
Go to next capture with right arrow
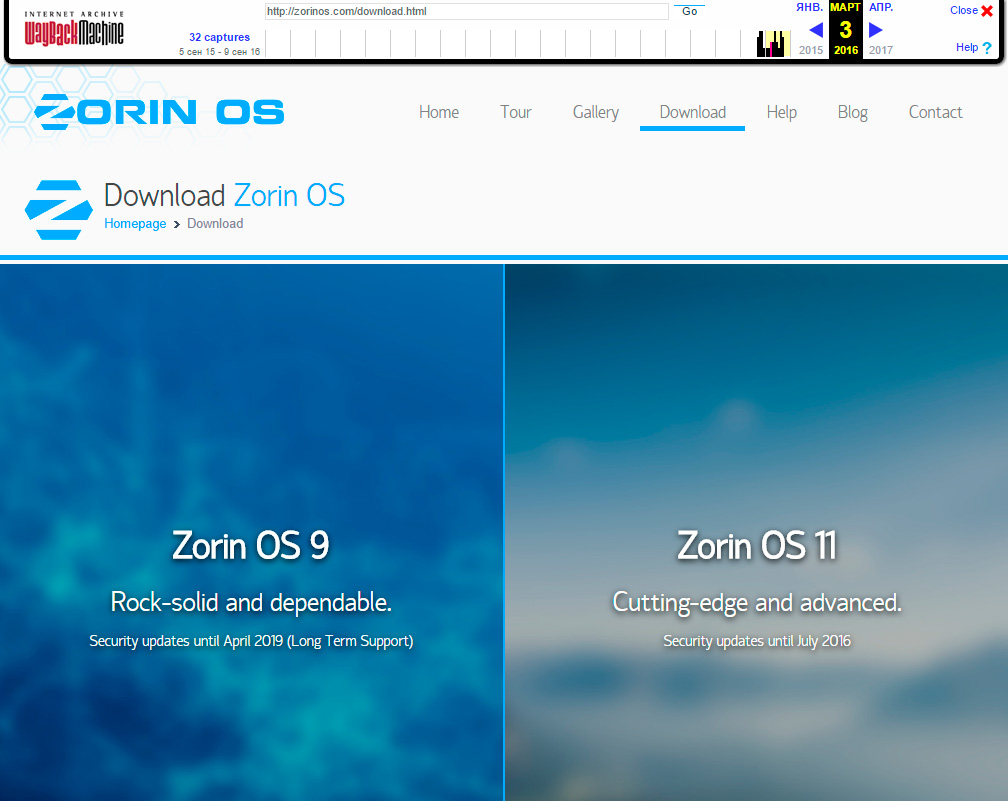point(876,30)
